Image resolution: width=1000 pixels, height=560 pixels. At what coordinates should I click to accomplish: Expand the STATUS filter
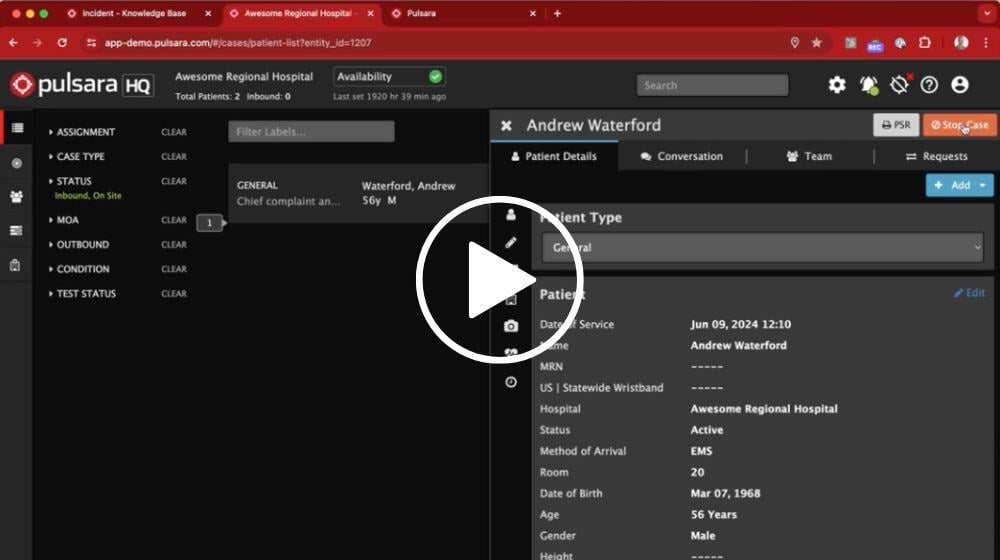click(70, 181)
